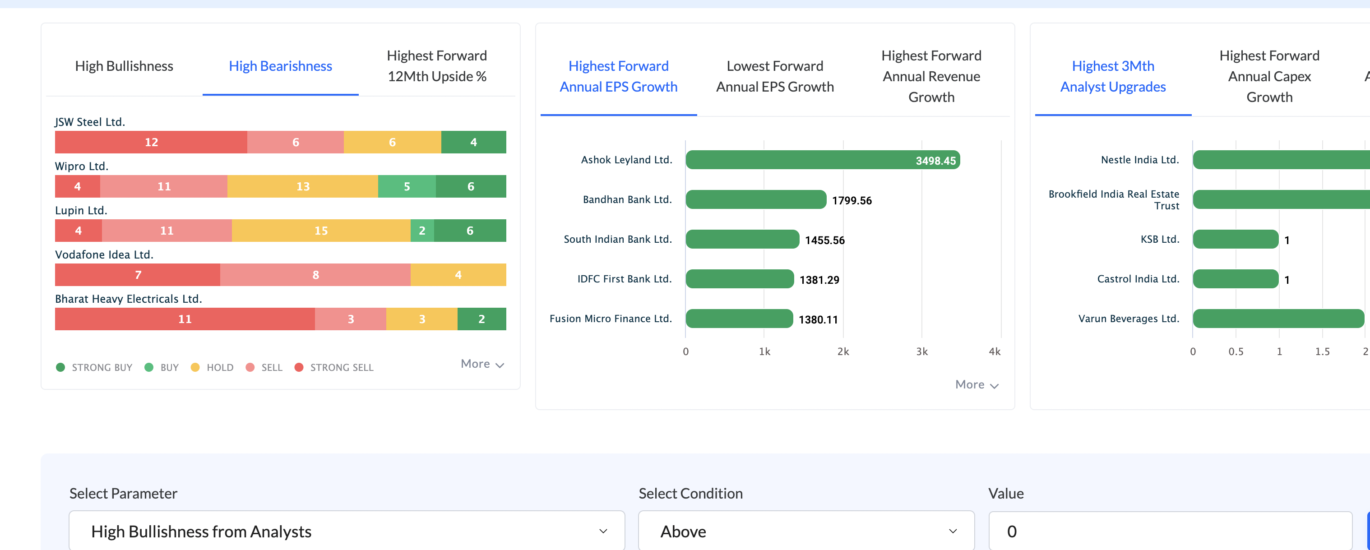Toggle the SELL legend item
Viewport: 1370px width, 550px height.
(x=264, y=368)
